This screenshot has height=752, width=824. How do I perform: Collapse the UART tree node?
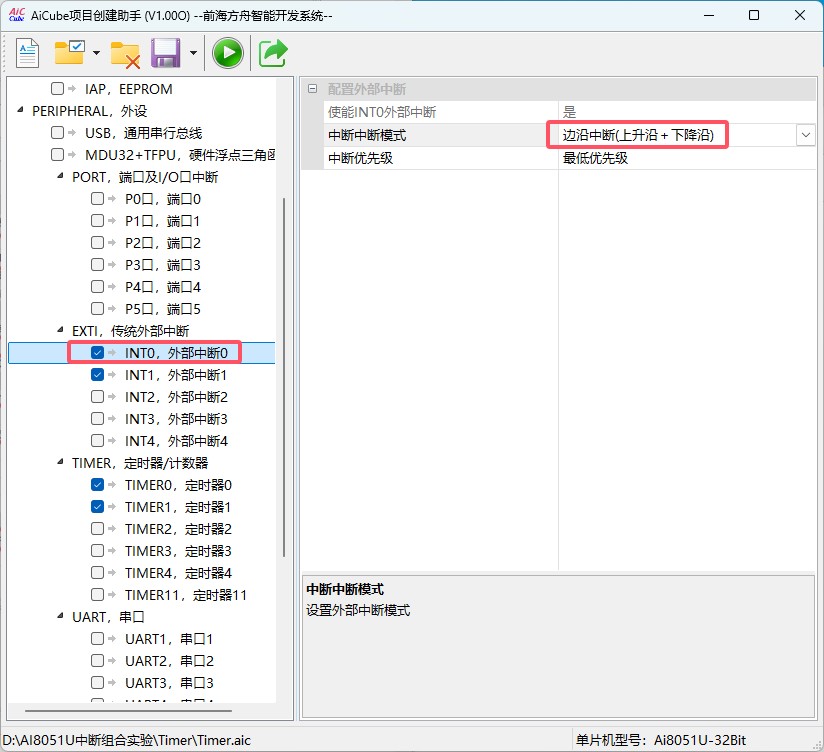(x=60, y=616)
